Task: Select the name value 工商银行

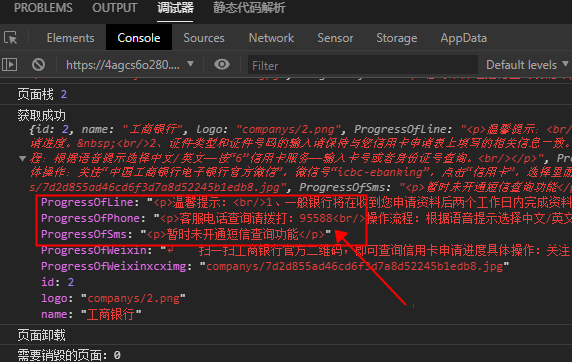Action: pos(111,315)
